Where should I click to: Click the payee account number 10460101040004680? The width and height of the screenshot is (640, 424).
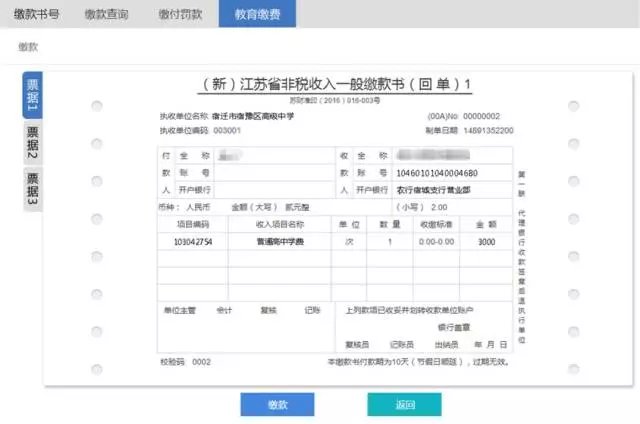click(438, 173)
